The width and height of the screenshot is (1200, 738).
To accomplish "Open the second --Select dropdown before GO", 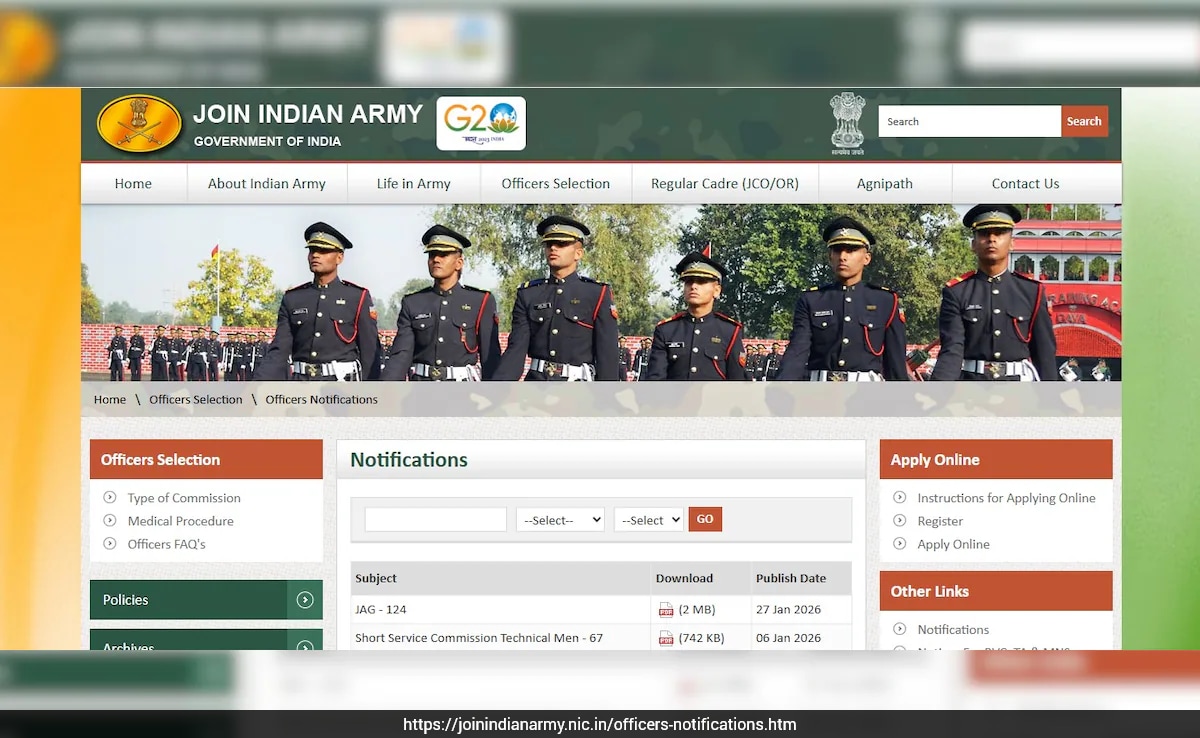I will tap(648, 520).
